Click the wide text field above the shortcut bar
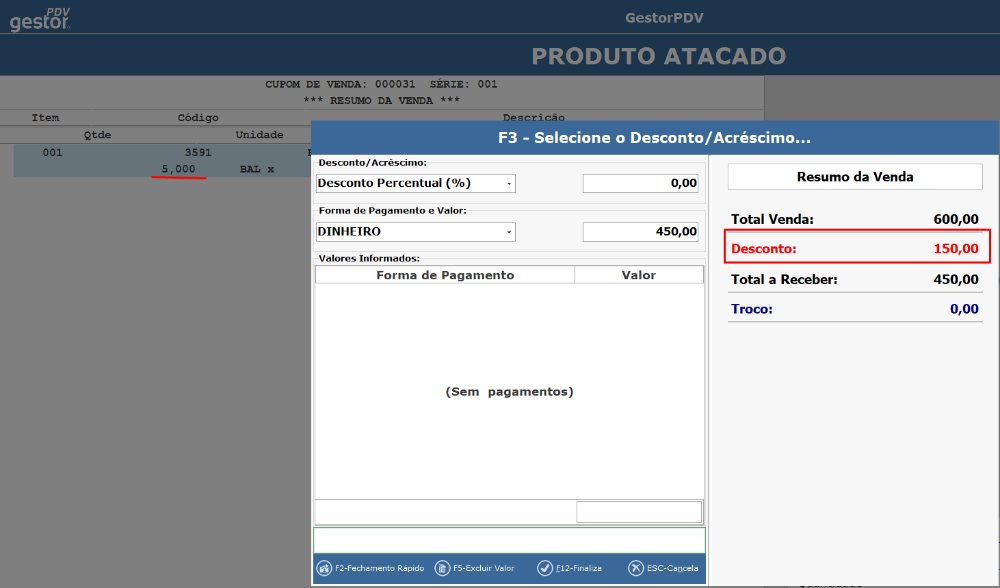This screenshot has height=588, width=1000. click(x=509, y=541)
